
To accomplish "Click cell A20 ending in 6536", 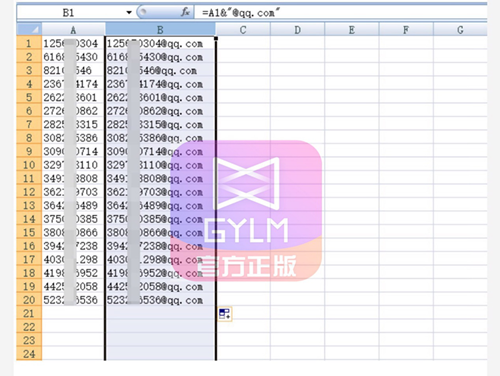I will pyautogui.click(x=73, y=300).
